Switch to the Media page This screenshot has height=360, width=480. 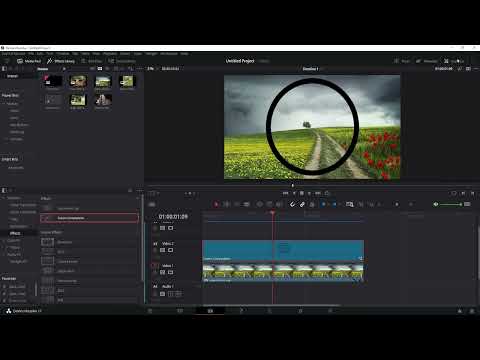(150, 311)
